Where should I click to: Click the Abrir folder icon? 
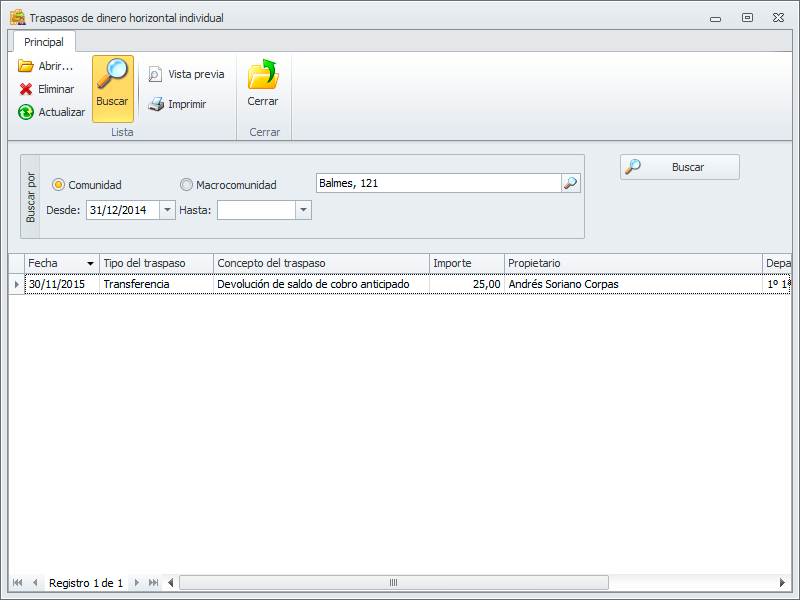[26, 66]
